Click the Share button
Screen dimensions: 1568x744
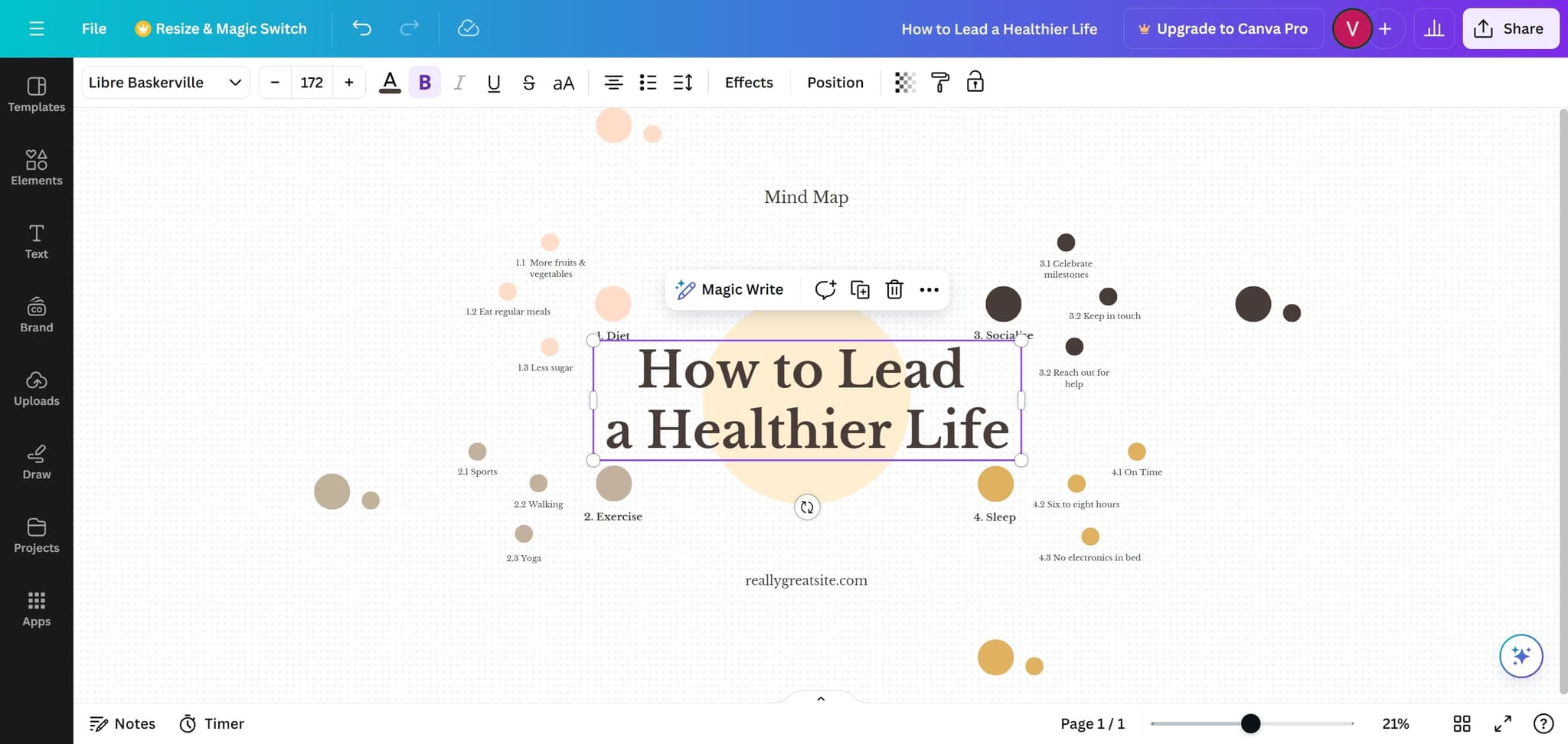tap(1510, 28)
